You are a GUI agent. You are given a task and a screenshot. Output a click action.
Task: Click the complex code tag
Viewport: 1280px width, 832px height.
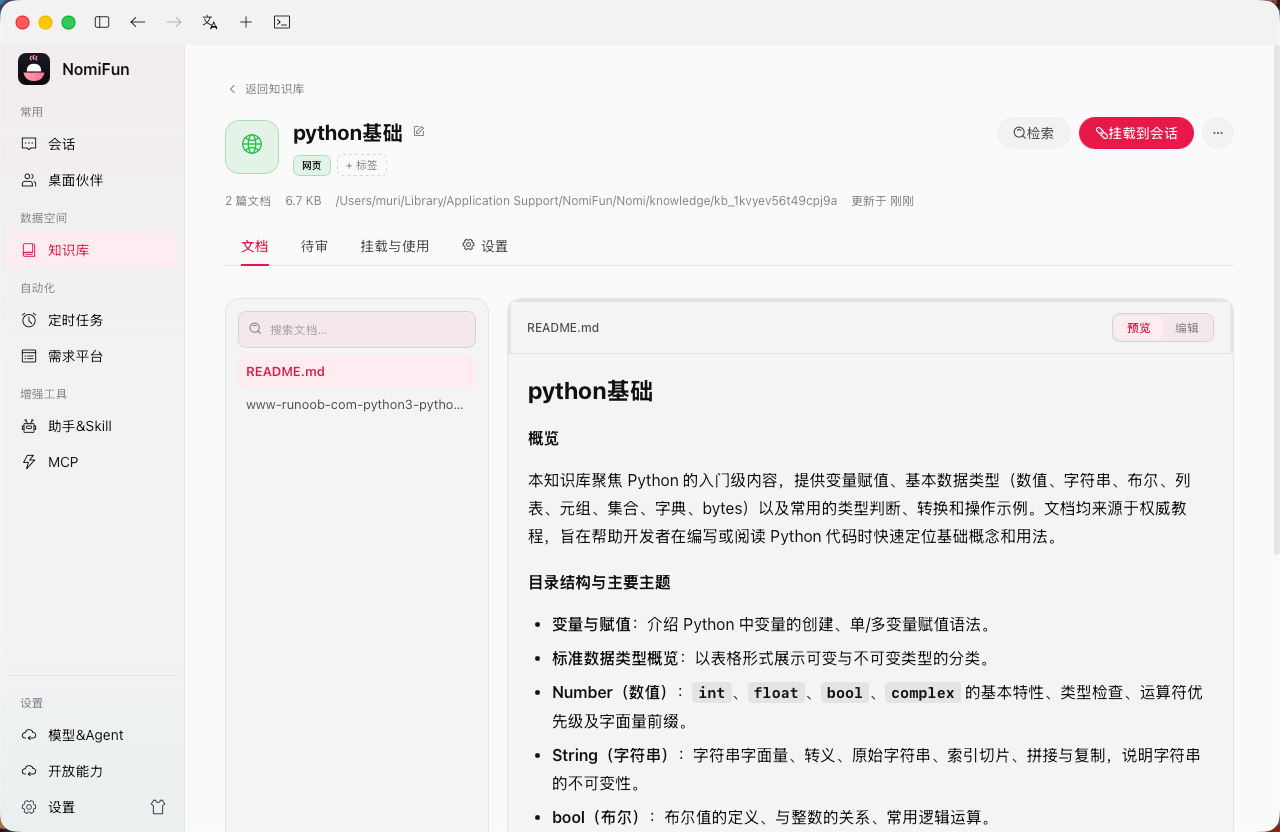(x=923, y=693)
